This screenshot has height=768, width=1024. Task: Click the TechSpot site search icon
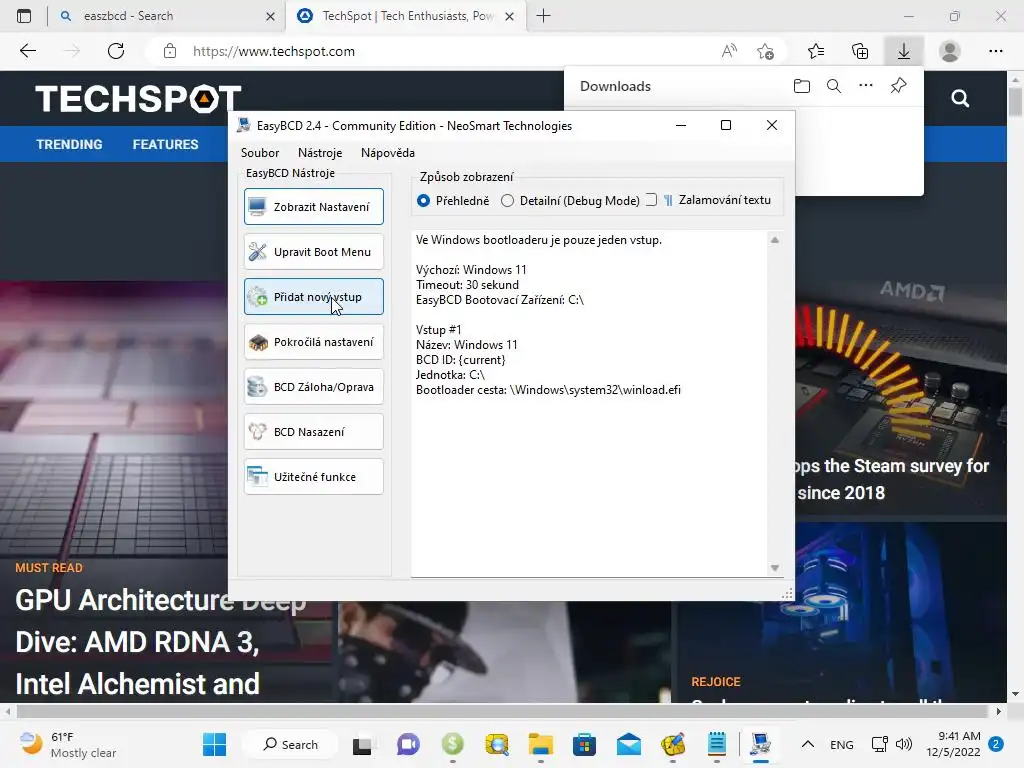point(960,99)
